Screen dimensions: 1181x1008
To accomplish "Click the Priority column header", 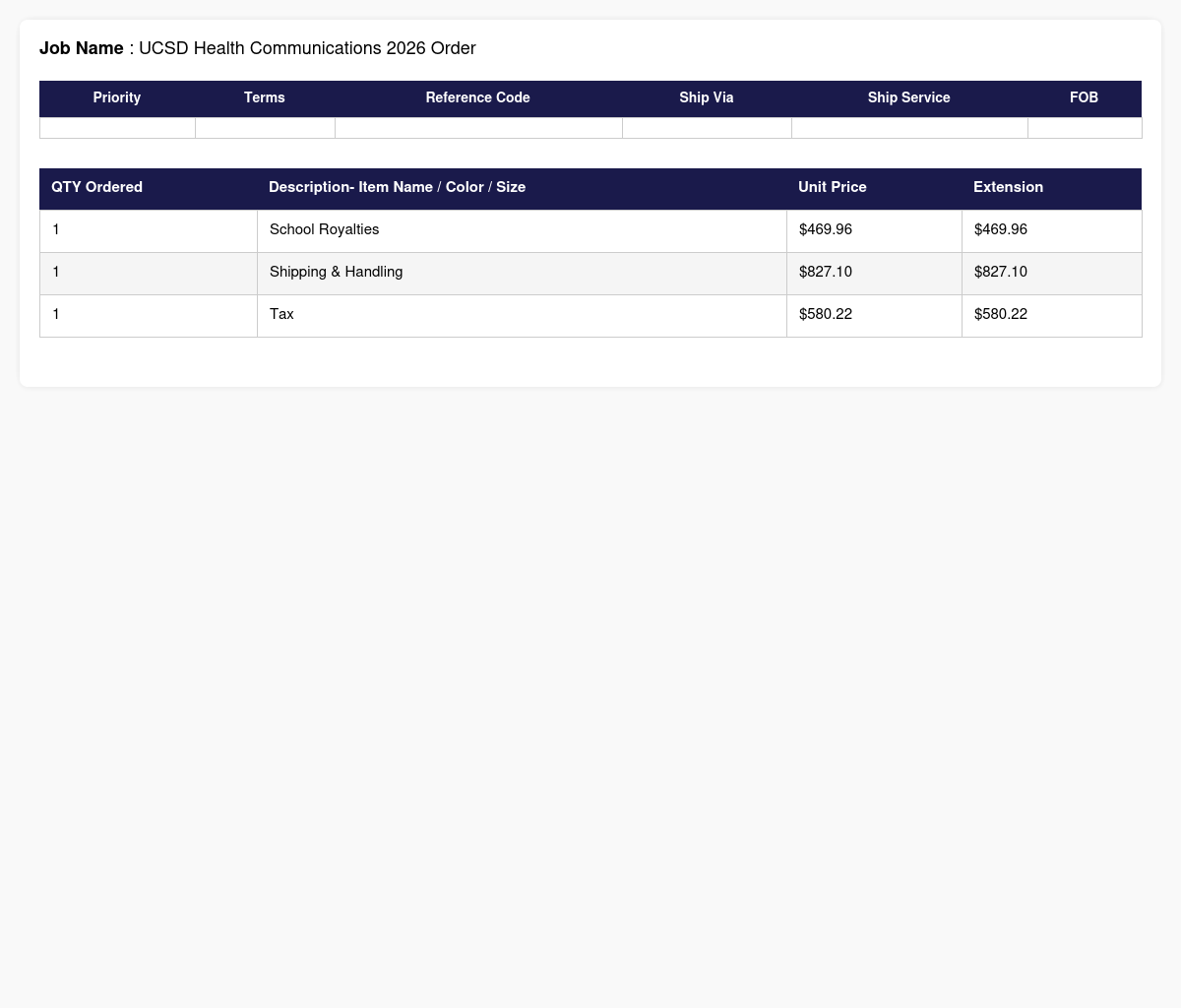I will coord(117,98).
